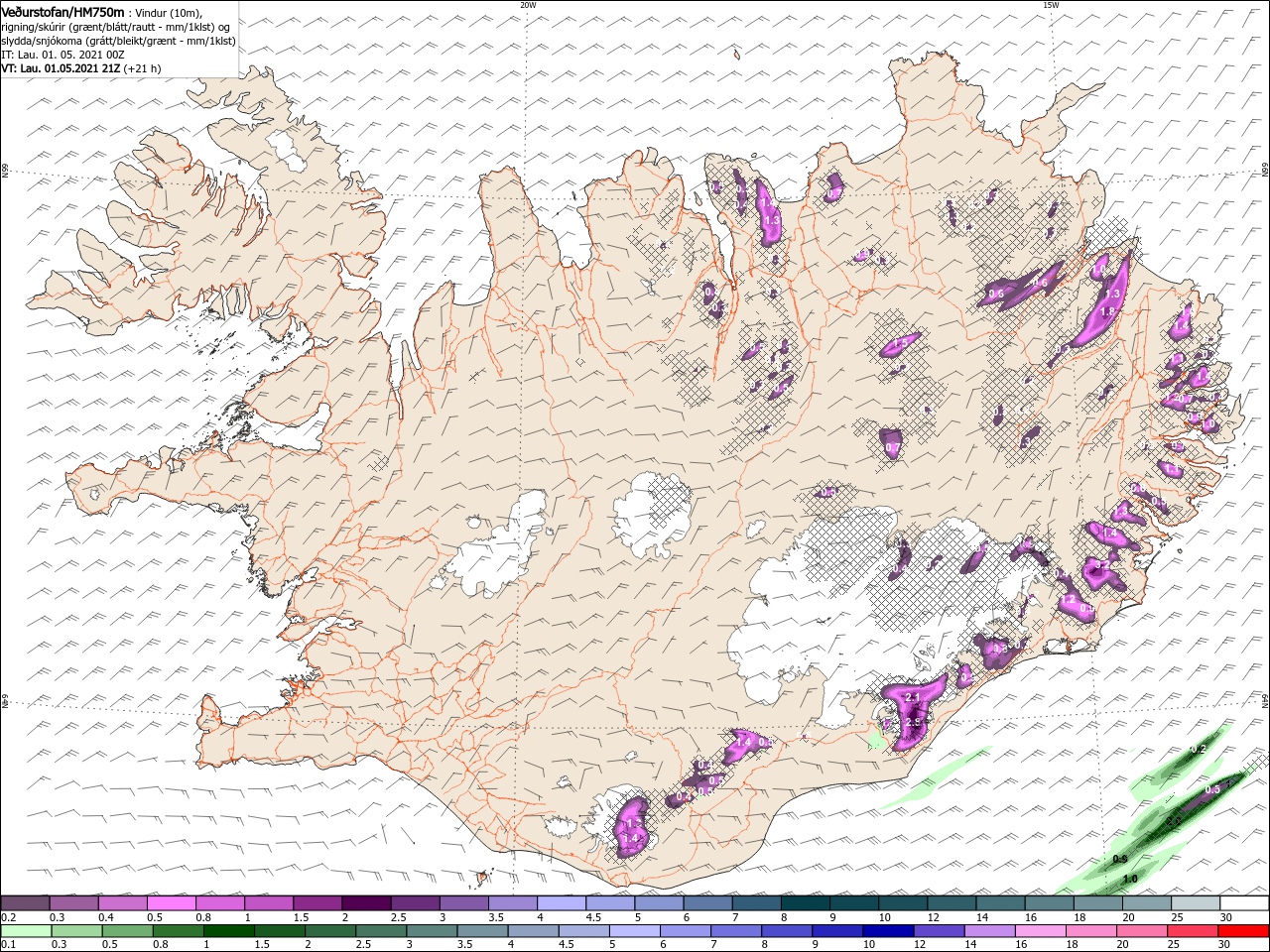This screenshot has height=952, width=1270.
Task: Click the upper-row swatch starting at 3
Action: [464, 903]
